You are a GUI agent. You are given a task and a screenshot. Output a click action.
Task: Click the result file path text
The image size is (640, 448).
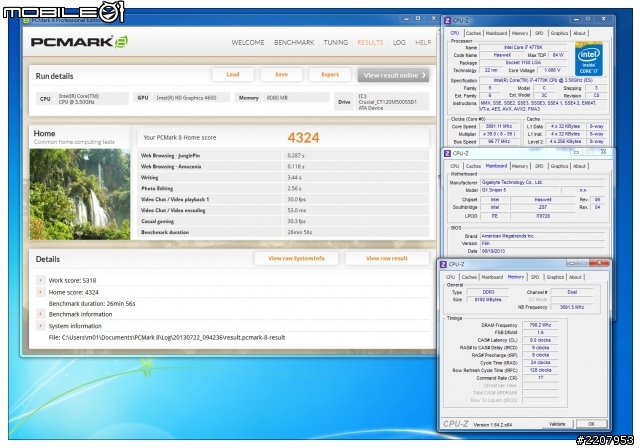click(167, 337)
